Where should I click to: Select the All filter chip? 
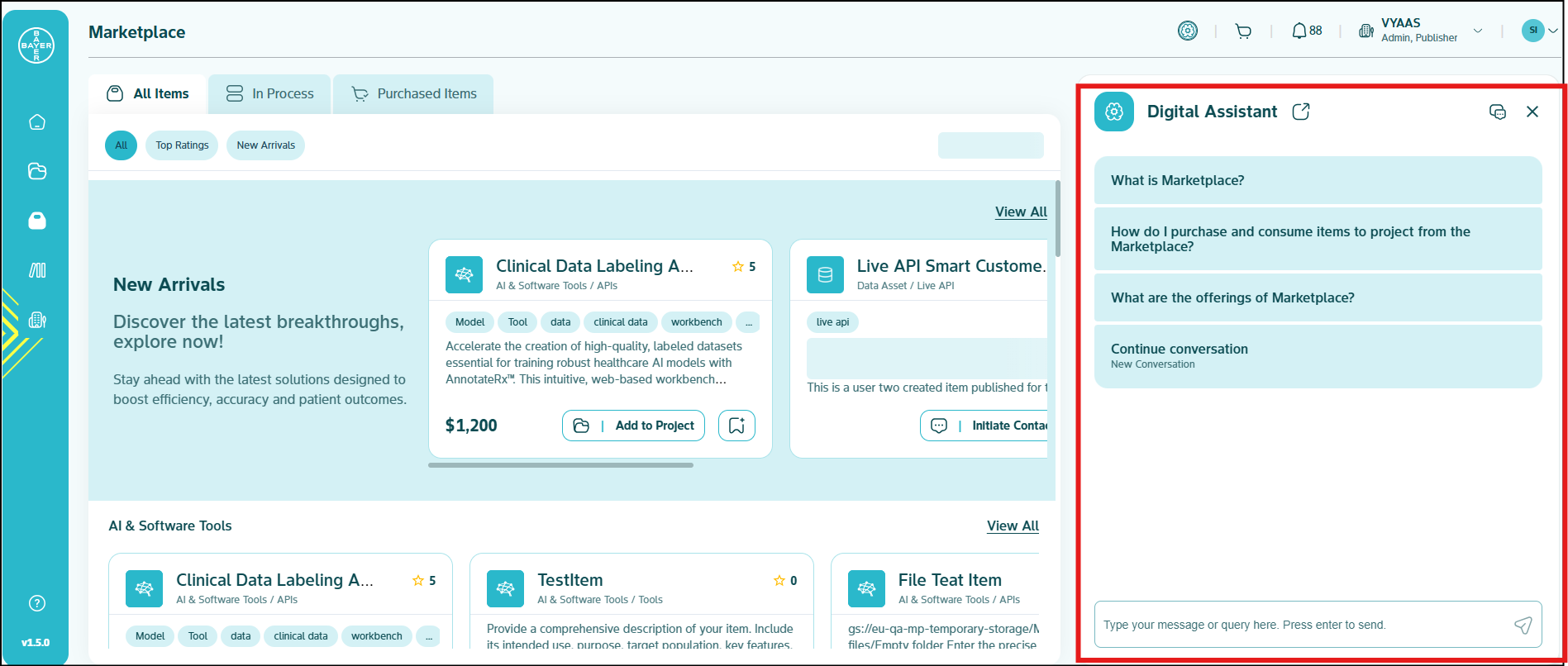click(121, 145)
